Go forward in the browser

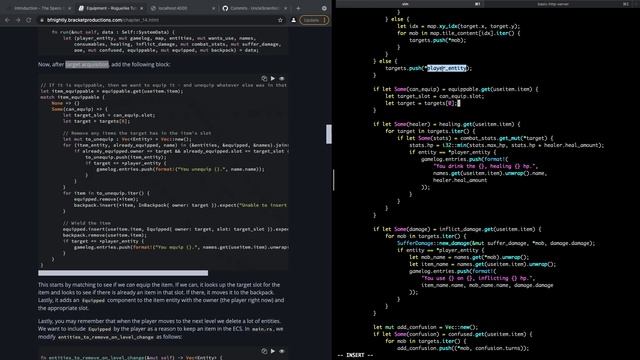click(18, 20)
